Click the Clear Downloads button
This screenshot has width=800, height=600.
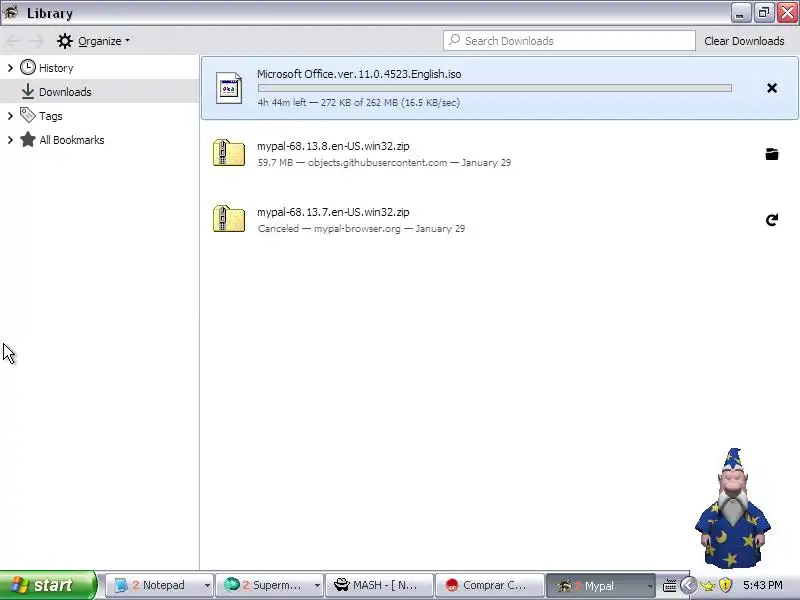point(744,41)
